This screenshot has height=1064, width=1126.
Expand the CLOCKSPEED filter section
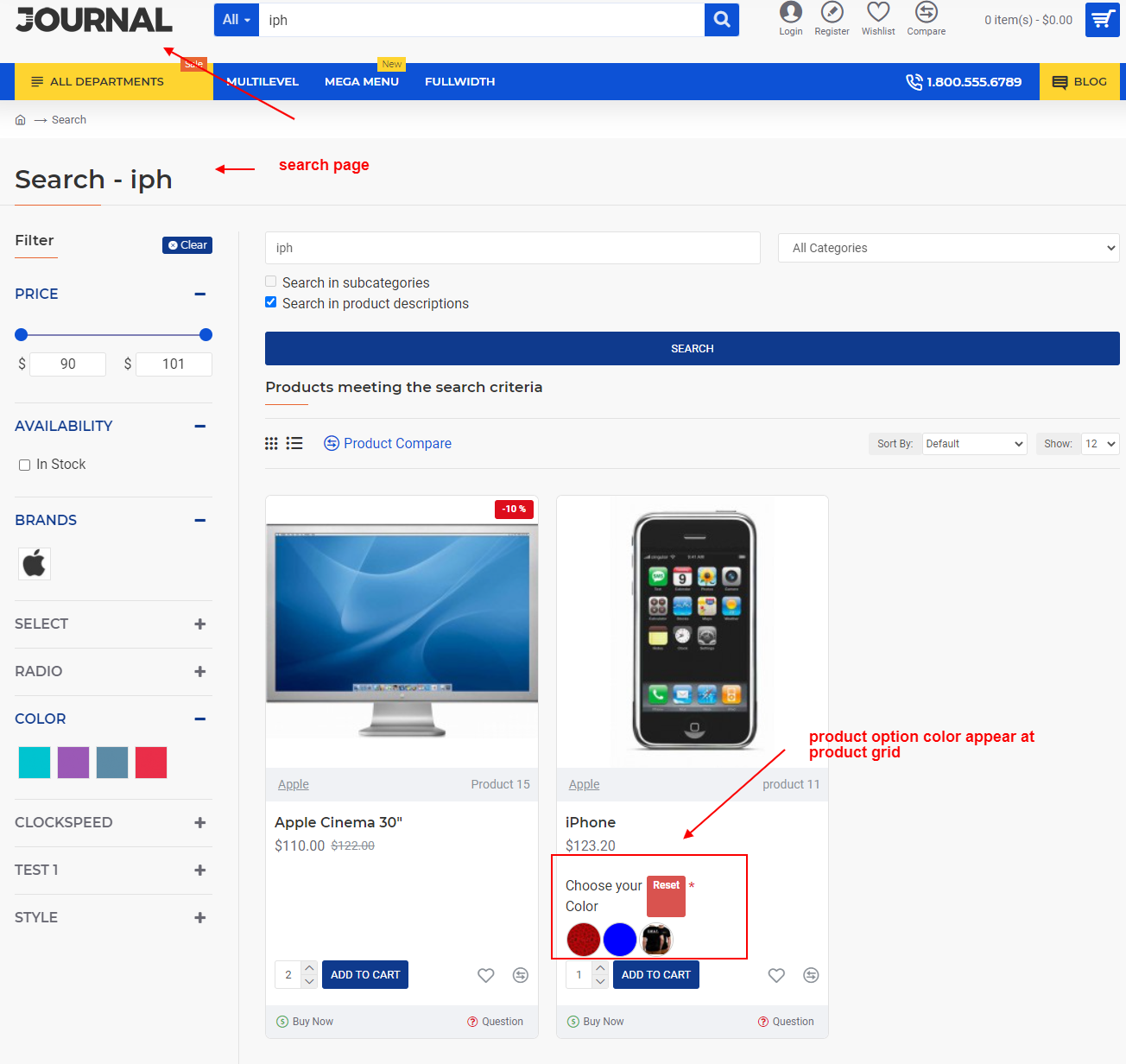point(200,822)
